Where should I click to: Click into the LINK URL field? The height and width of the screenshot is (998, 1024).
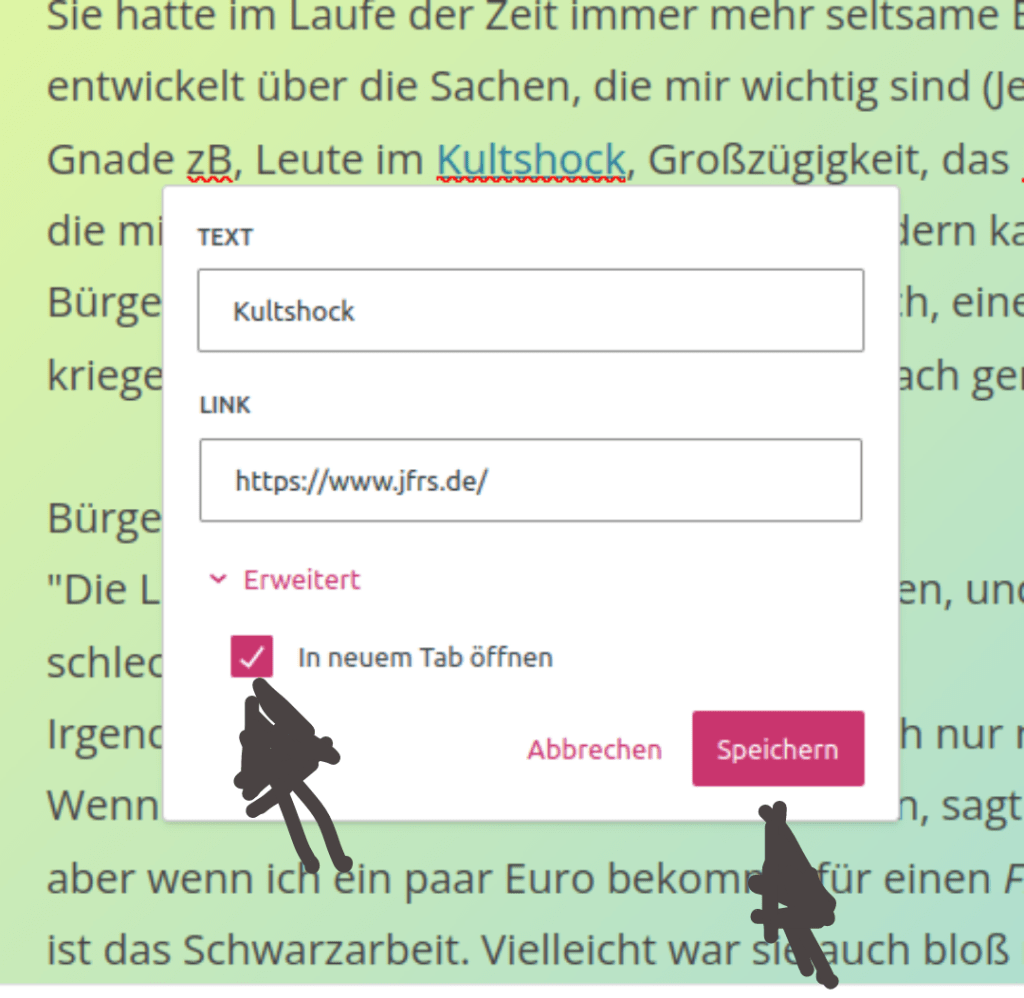pyautogui.click(x=530, y=480)
